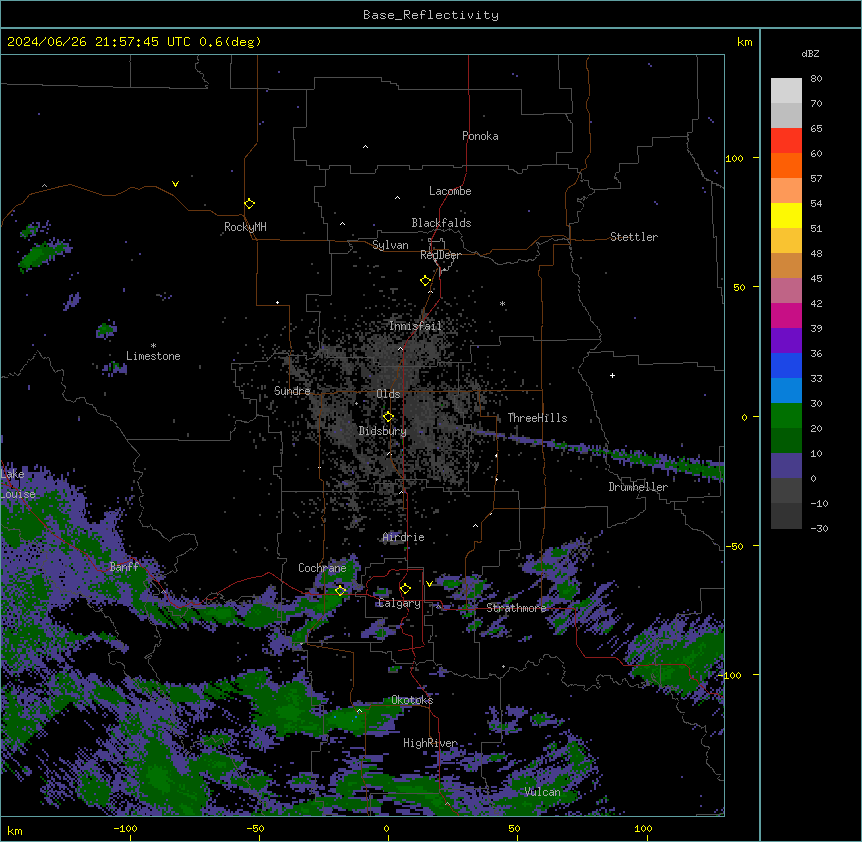Screen dimensions: 862x842
Task: Click the 80 value in the dBZ legend
Action: point(816,79)
